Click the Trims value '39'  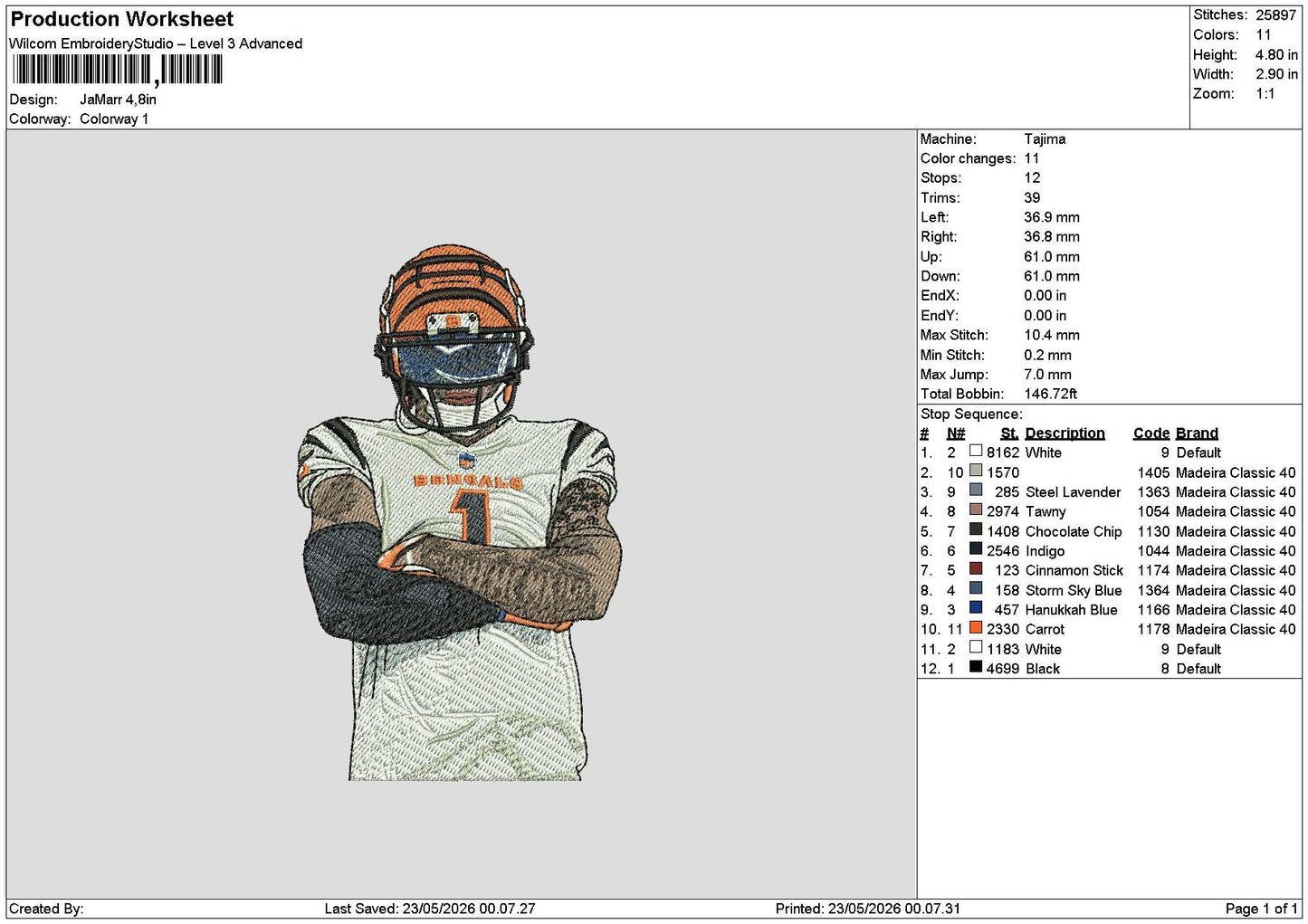click(1032, 198)
